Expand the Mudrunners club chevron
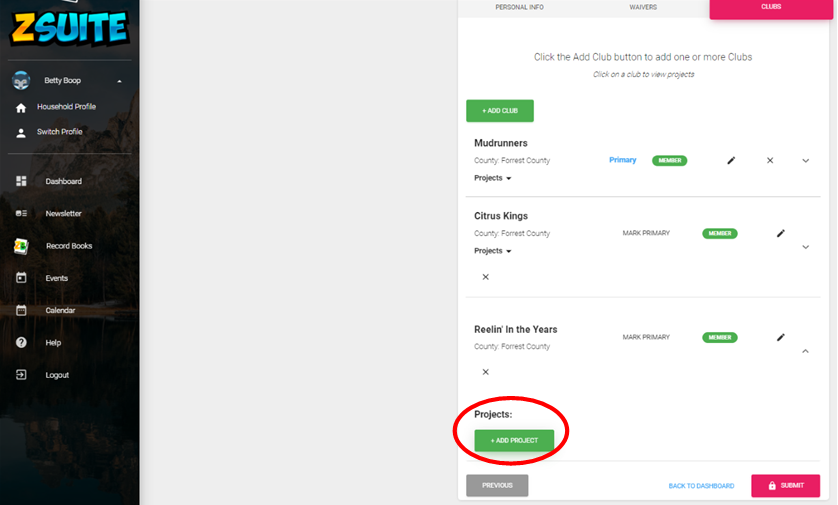The image size is (838, 505). (805, 160)
